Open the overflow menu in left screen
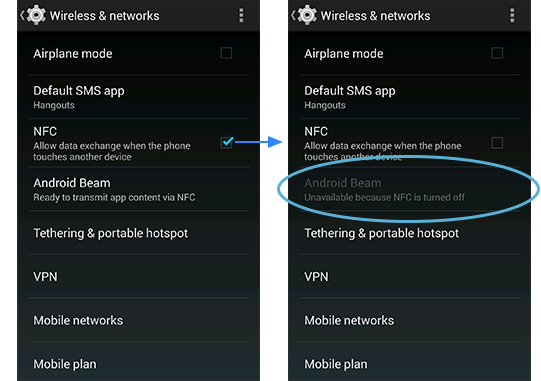The image size is (541, 381). 241,16
